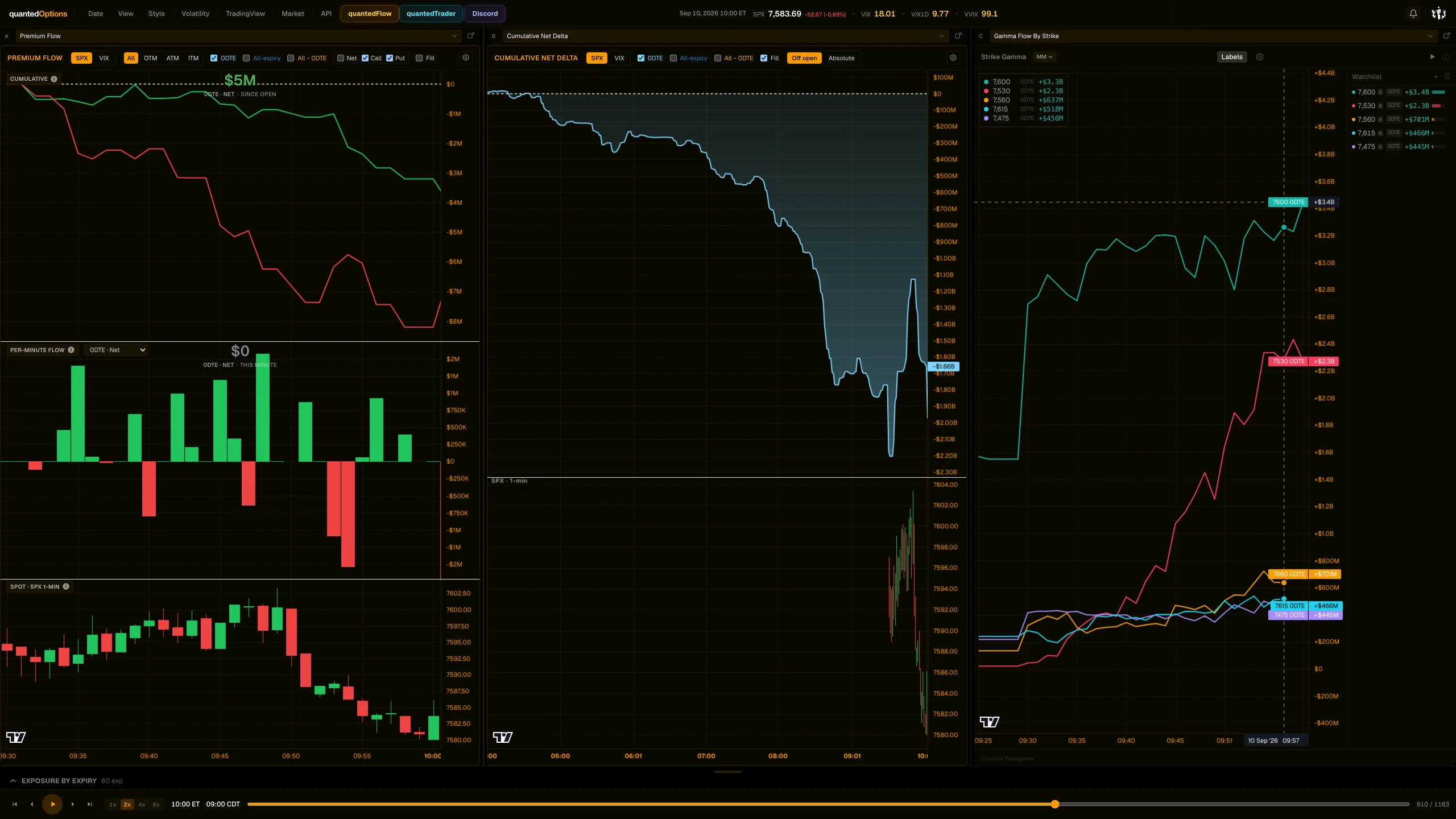Open Premium Flow panel settings gear
The height and width of the screenshot is (819, 1456).
coord(466,58)
